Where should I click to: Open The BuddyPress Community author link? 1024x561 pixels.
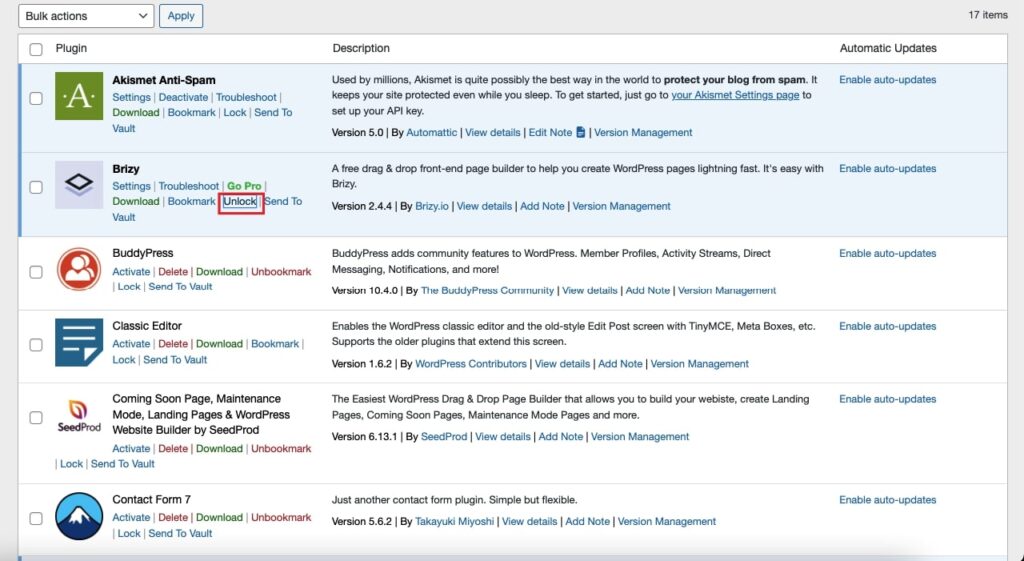click(487, 290)
